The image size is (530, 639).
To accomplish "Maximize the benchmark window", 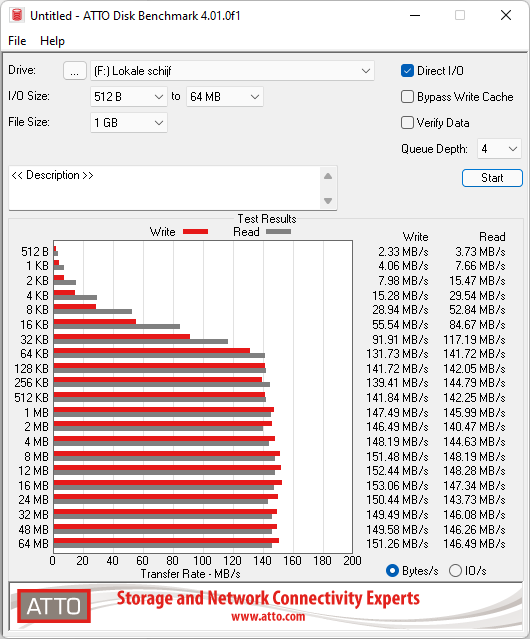I will click(460, 15).
